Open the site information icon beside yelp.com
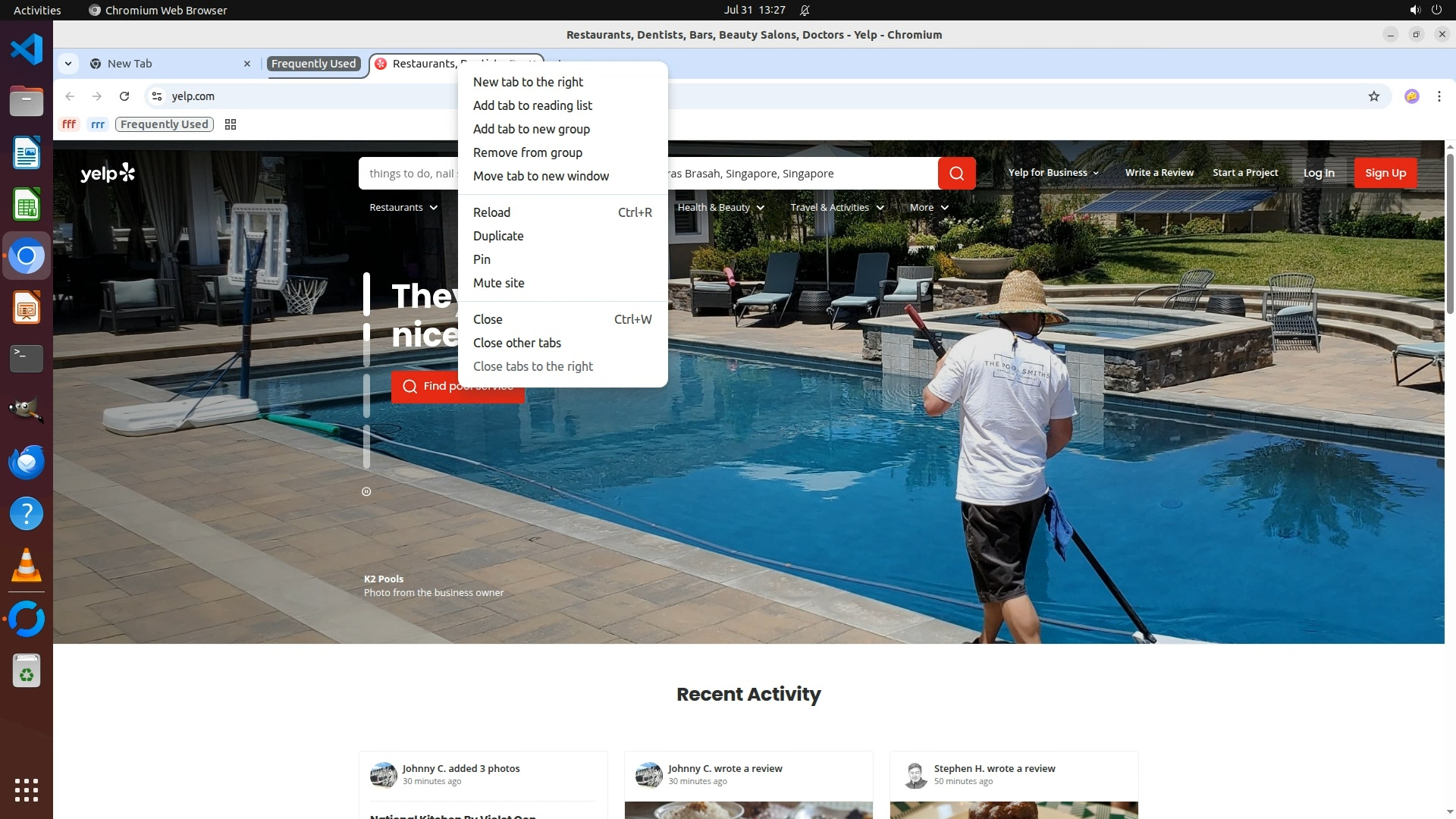This screenshot has width=1456, height=819. click(x=157, y=96)
